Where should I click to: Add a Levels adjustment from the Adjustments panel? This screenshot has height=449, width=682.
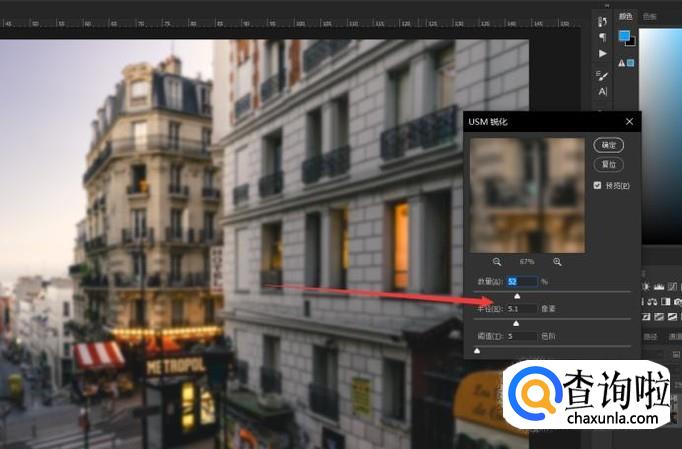[661, 287]
